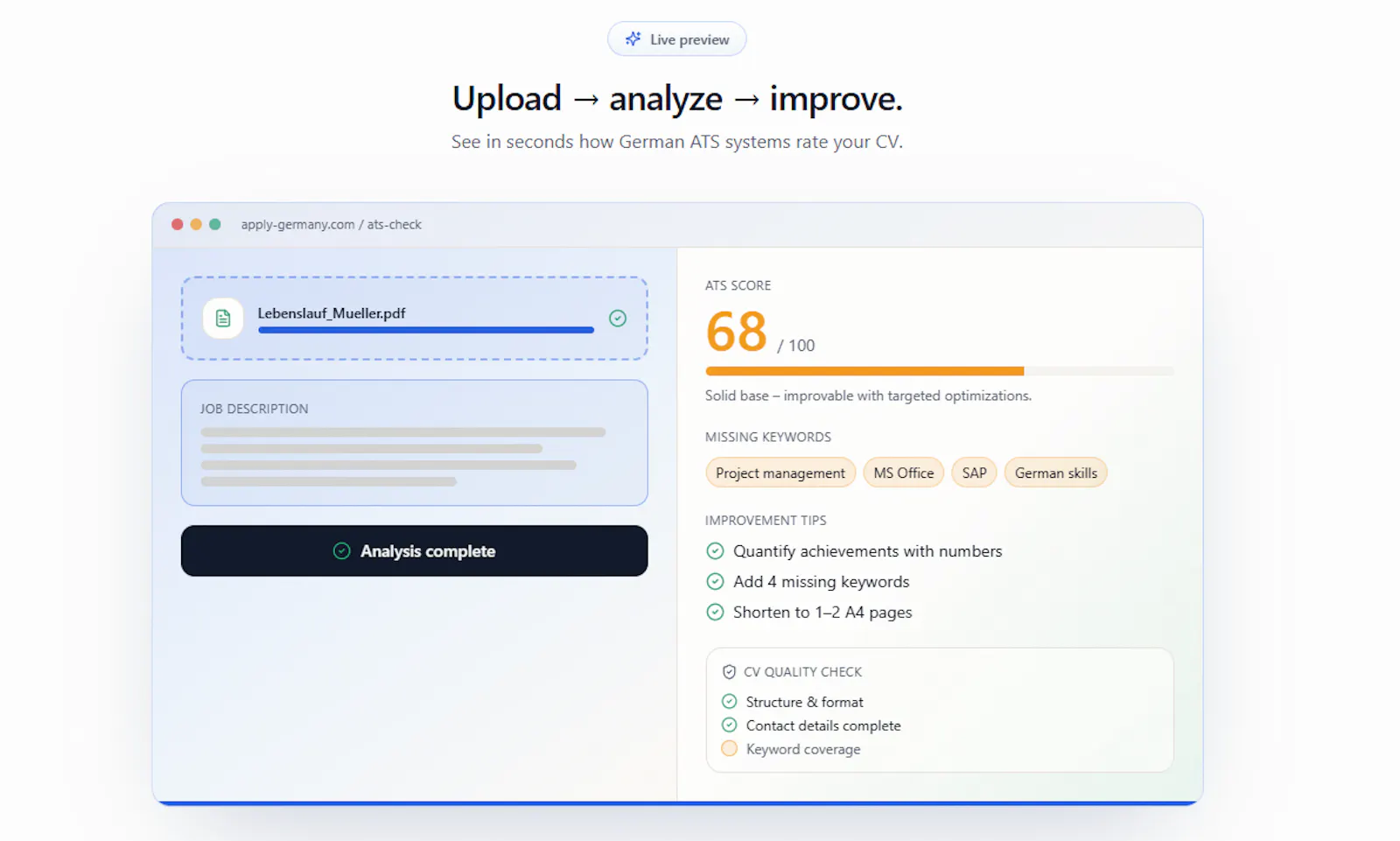Click the orange 68 score number
Screen dimensions: 1400x841
point(737,332)
